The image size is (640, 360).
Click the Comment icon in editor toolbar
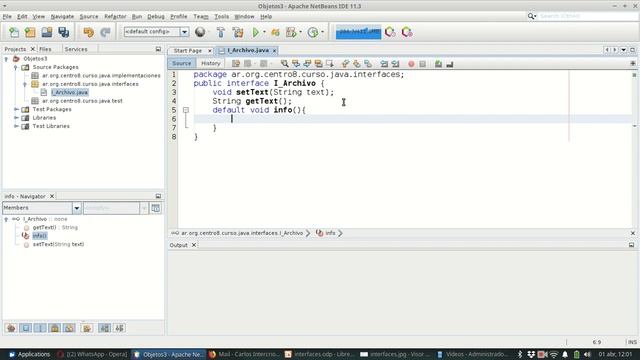coord(438,64)
